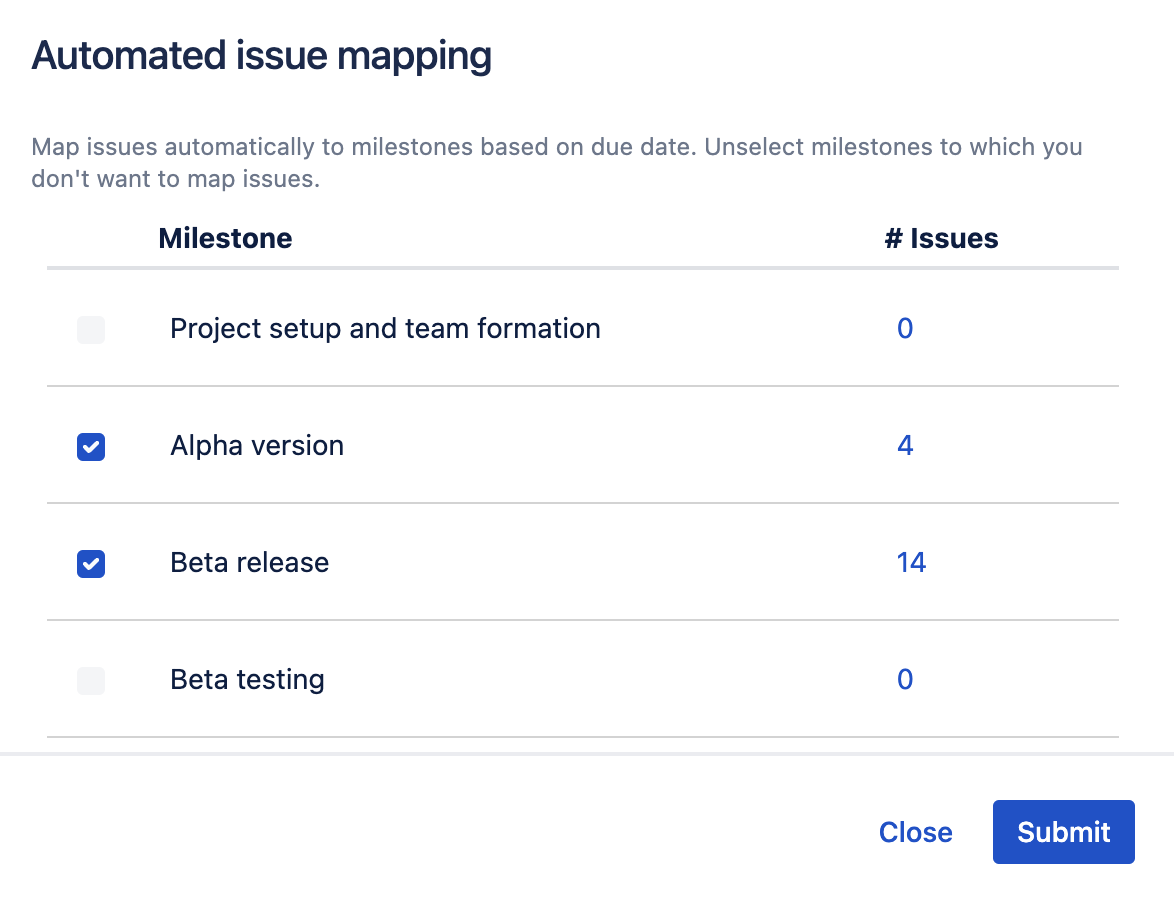This screenshot has height=908, width=1174.
Task: Select Project setup and team formation label
Action: 385,329
